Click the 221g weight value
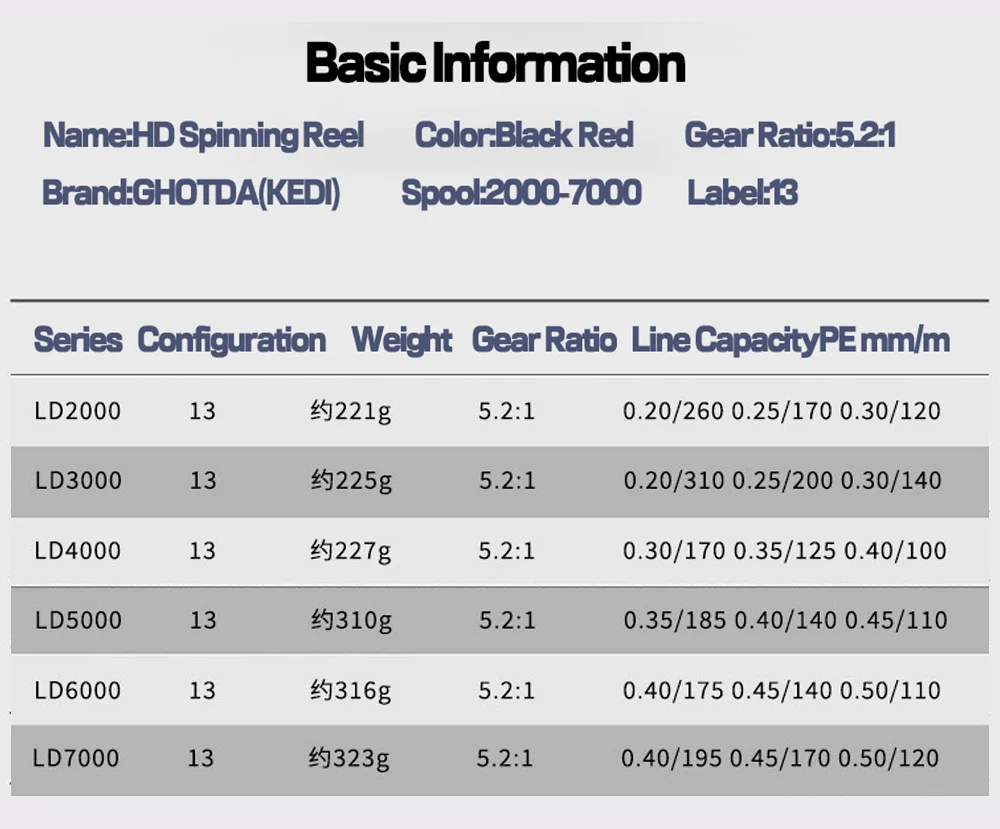The image size is (1000, 829). pos(351,411)
